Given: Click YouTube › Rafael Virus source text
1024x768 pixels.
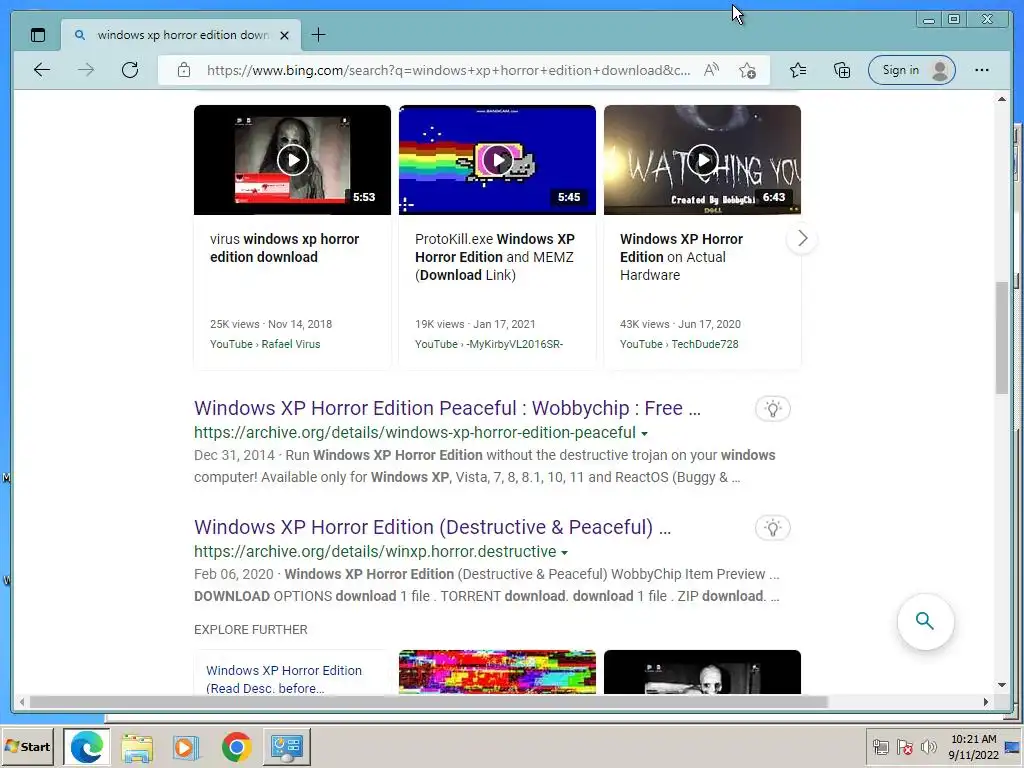Looking at the screenshot, I should 265,344.
